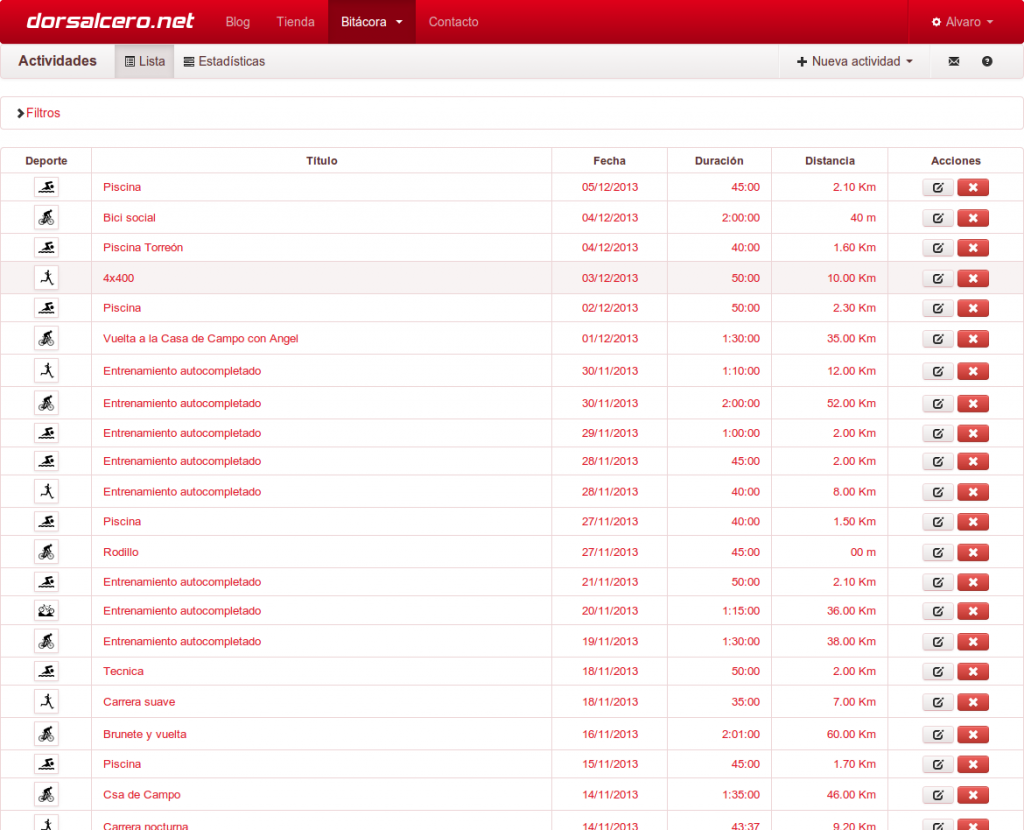Open the Brunete y vuelta activity link
The width and height of the screenshot is (1024, 830).
click(145, 735)
